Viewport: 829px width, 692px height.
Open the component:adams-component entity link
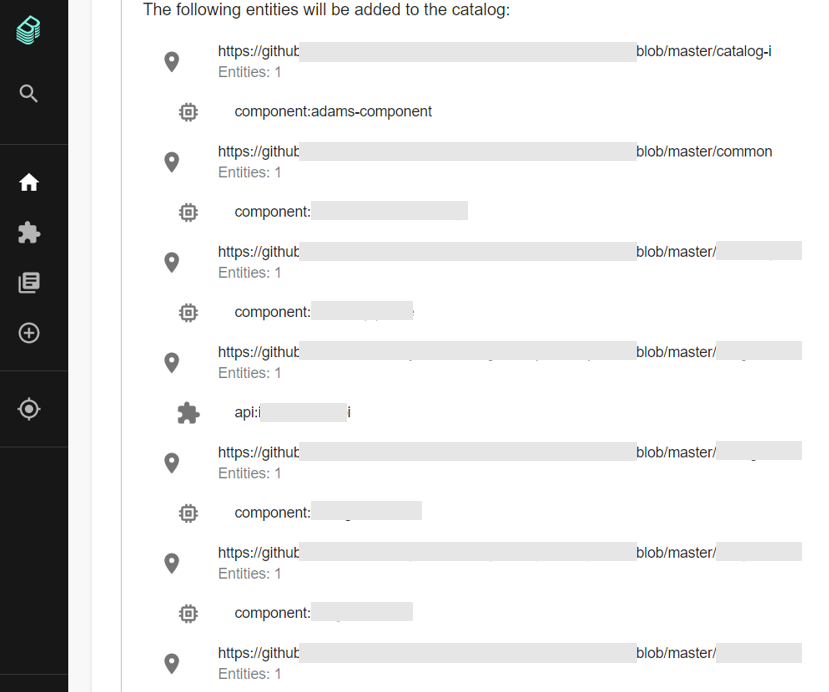pos(333,111)
